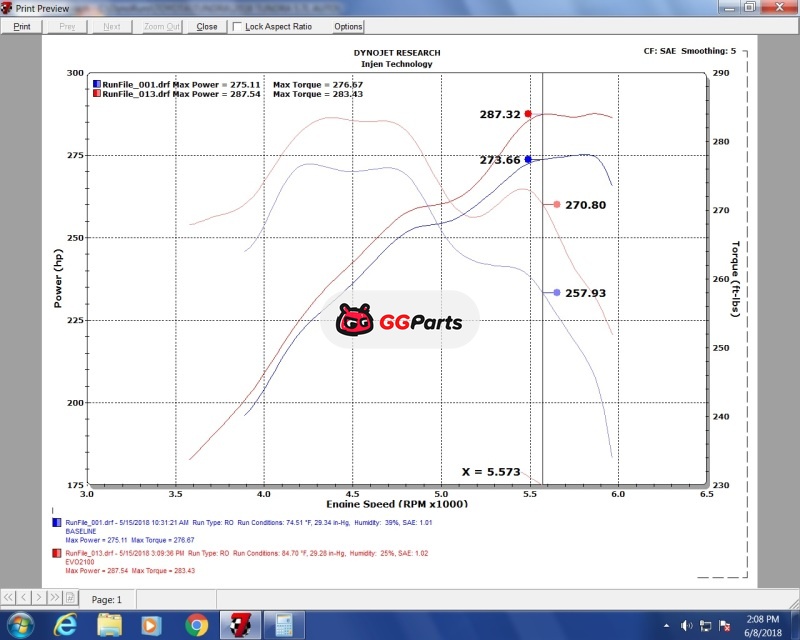Click the Zoom Out toolbar button
This screenshot has height=640, width=800.
click(160, 27)
